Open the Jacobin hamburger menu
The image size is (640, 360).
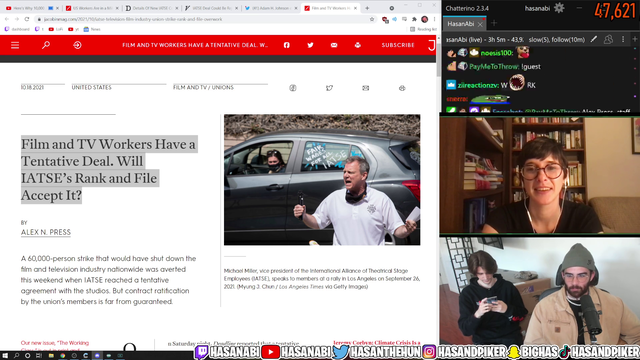15,45
